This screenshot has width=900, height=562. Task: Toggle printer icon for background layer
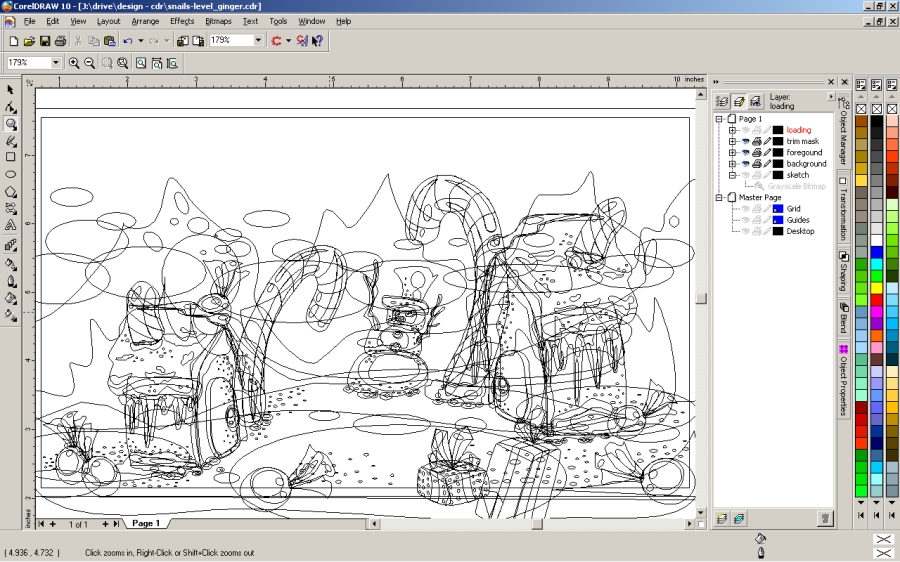[x=756, y=164]
